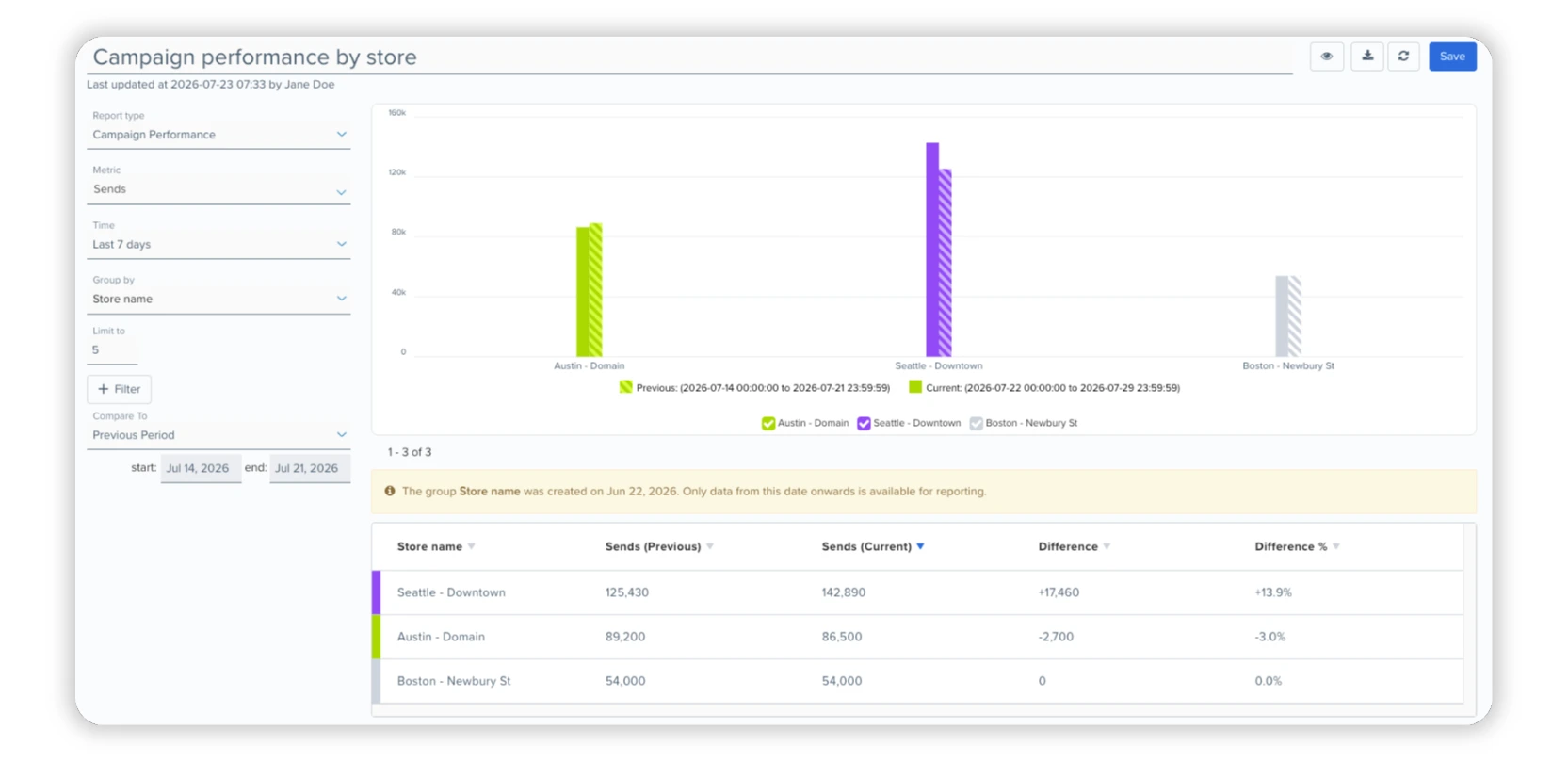Screen dimensions: 1568x762
Task: Click the sort arrow beside Sends (Current)
Action: point(920,546)
